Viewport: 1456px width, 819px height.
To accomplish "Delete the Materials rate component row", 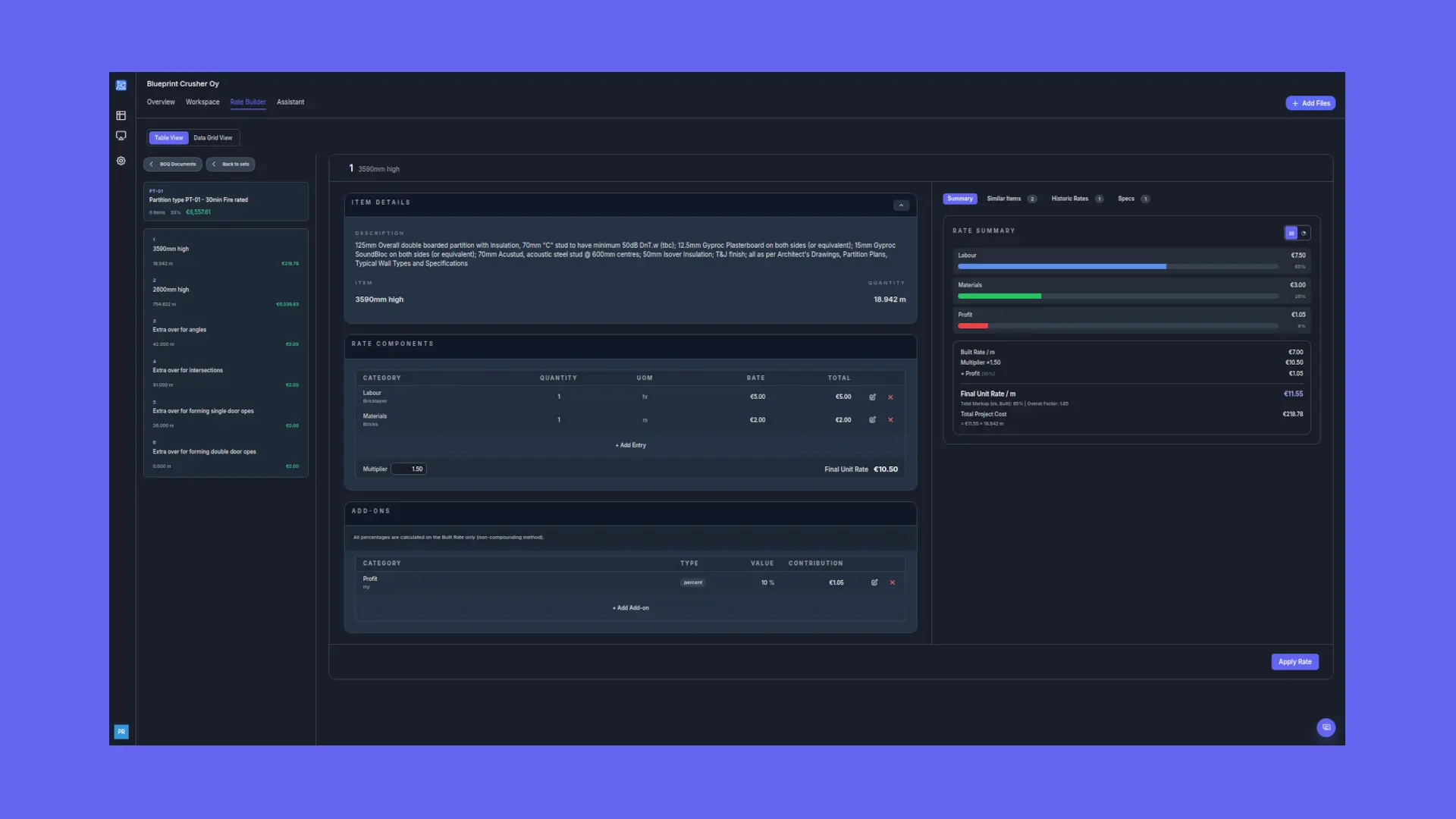I will (x=890, y=420).
